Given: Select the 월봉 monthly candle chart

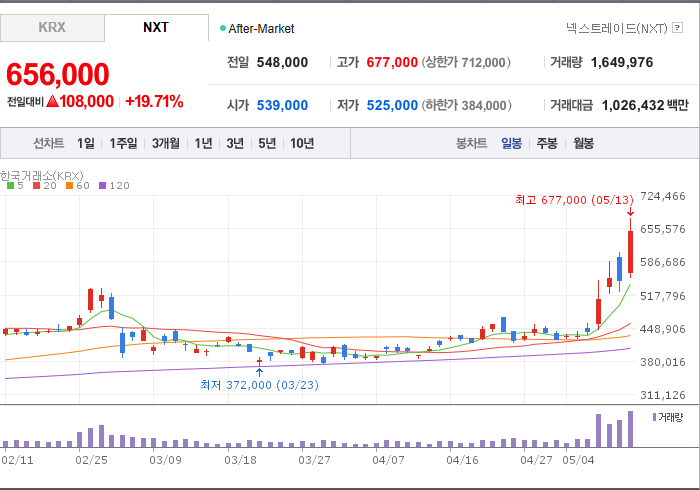Looking at the screenshot, I should click(583, 143).
